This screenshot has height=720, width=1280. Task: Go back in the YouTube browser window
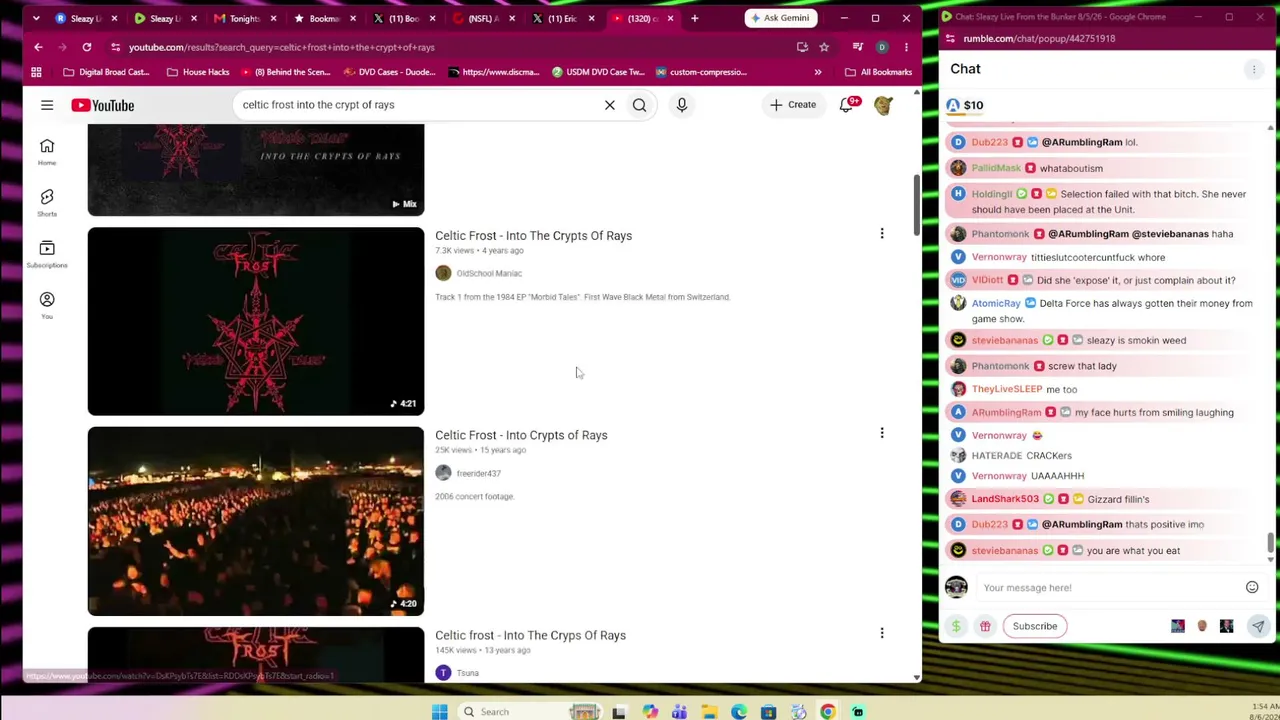coord(38,47)
